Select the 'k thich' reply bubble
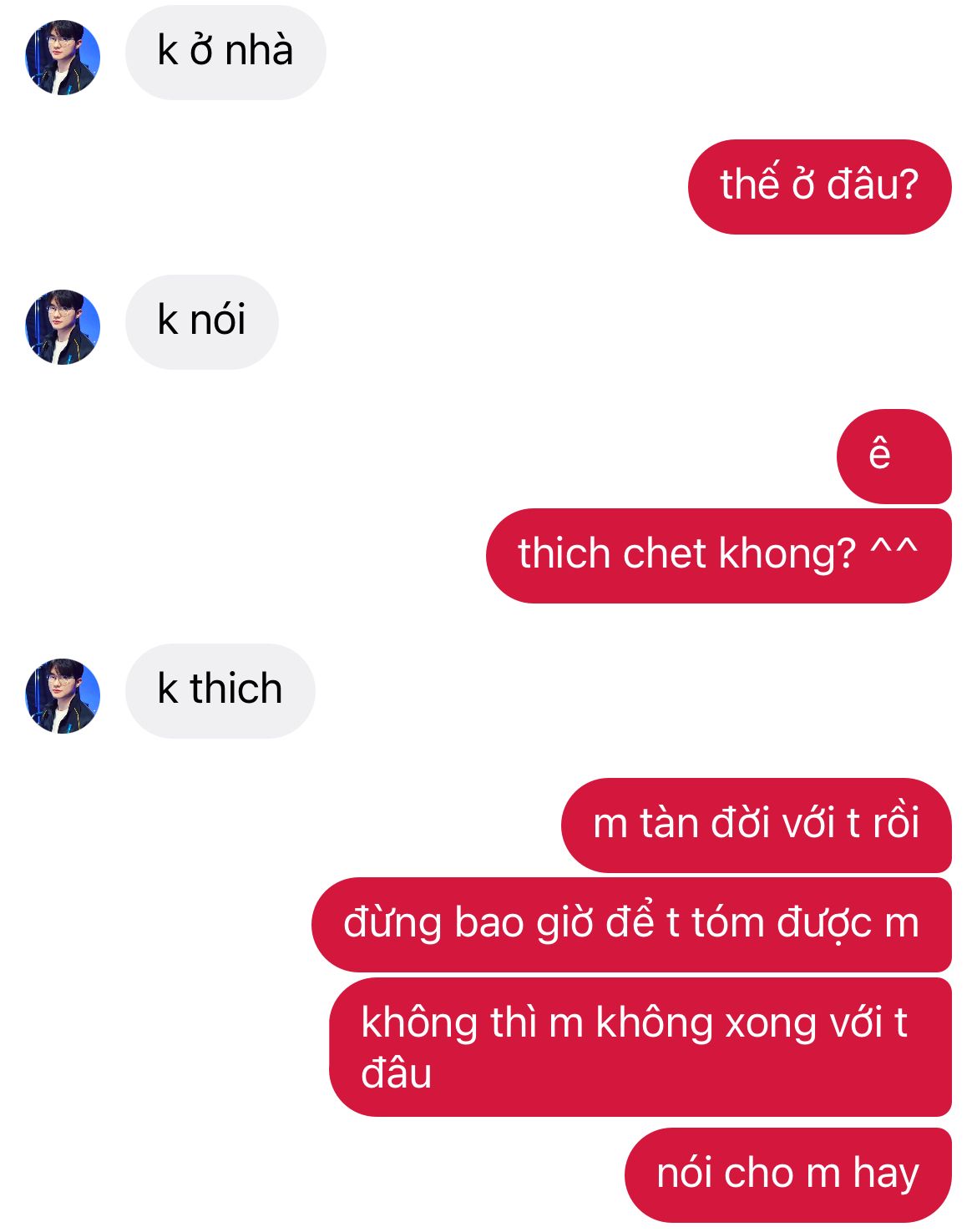The height and width of the screenshot is (1232, 977). coord(220,691)
